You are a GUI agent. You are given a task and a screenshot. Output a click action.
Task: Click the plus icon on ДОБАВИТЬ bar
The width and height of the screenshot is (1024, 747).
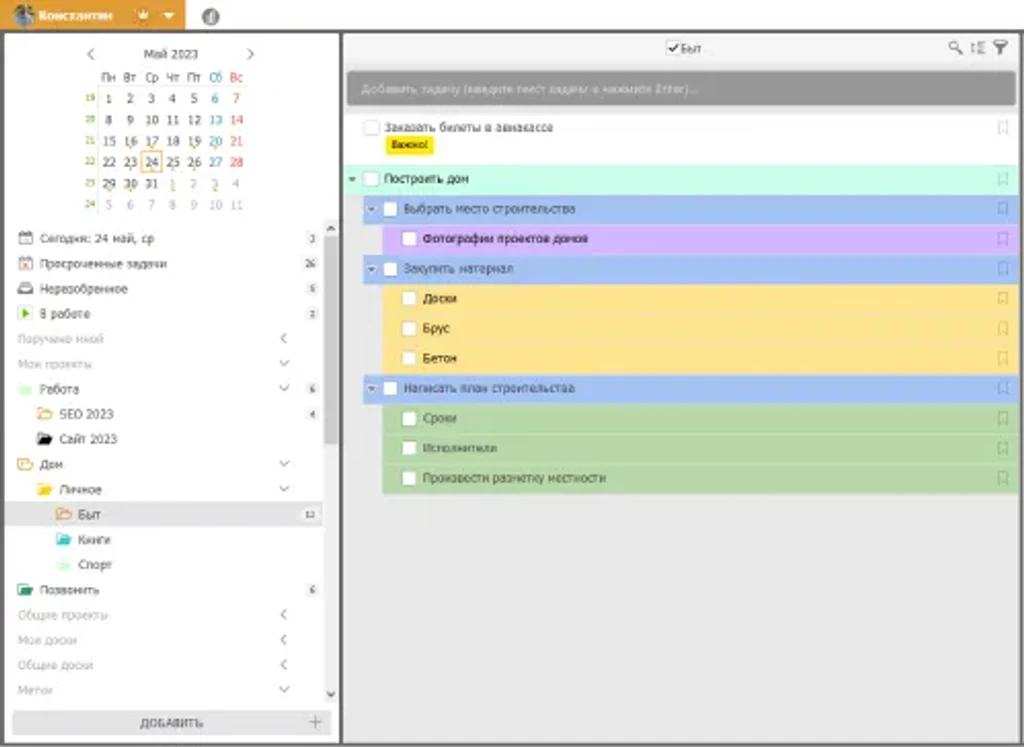[x=315, y=722]
